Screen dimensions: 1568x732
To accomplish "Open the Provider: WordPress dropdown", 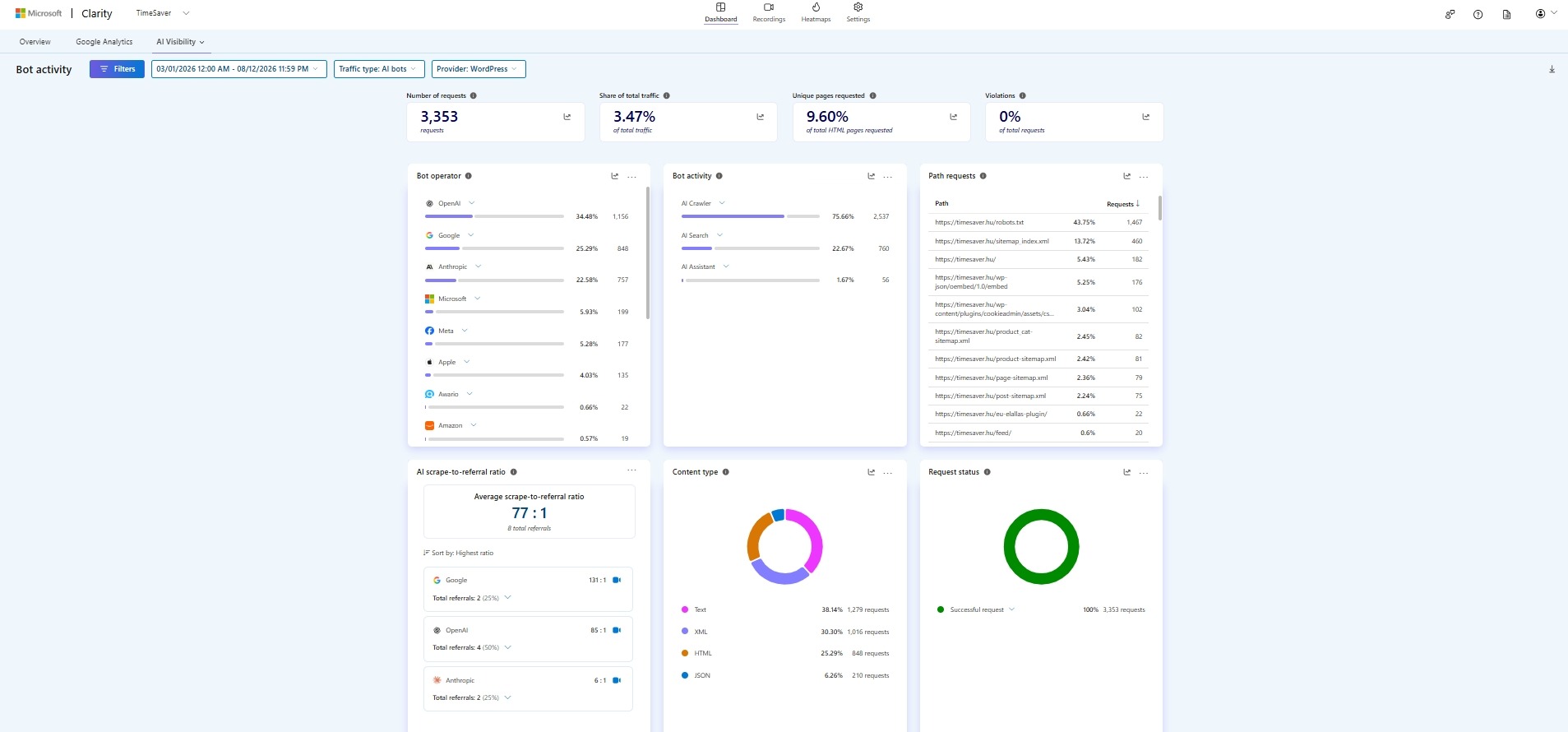I will (479, 69).
